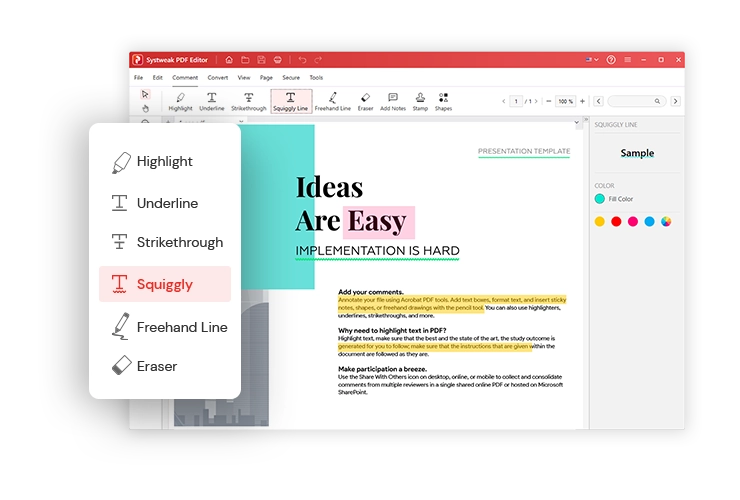Click the Sample preview text

[x=637, y=153]
